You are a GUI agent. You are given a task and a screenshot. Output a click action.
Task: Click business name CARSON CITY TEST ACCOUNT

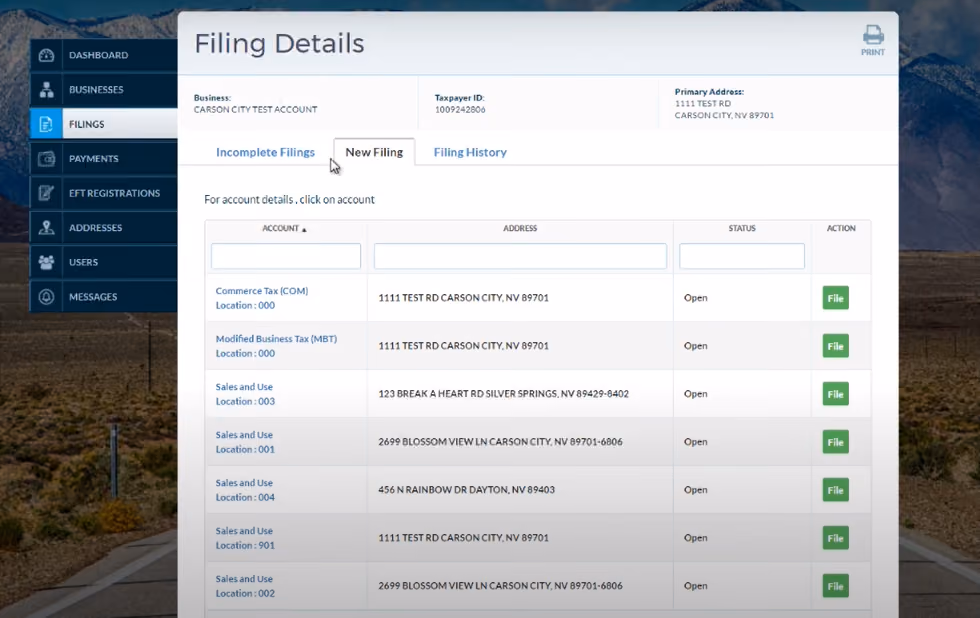256,109
